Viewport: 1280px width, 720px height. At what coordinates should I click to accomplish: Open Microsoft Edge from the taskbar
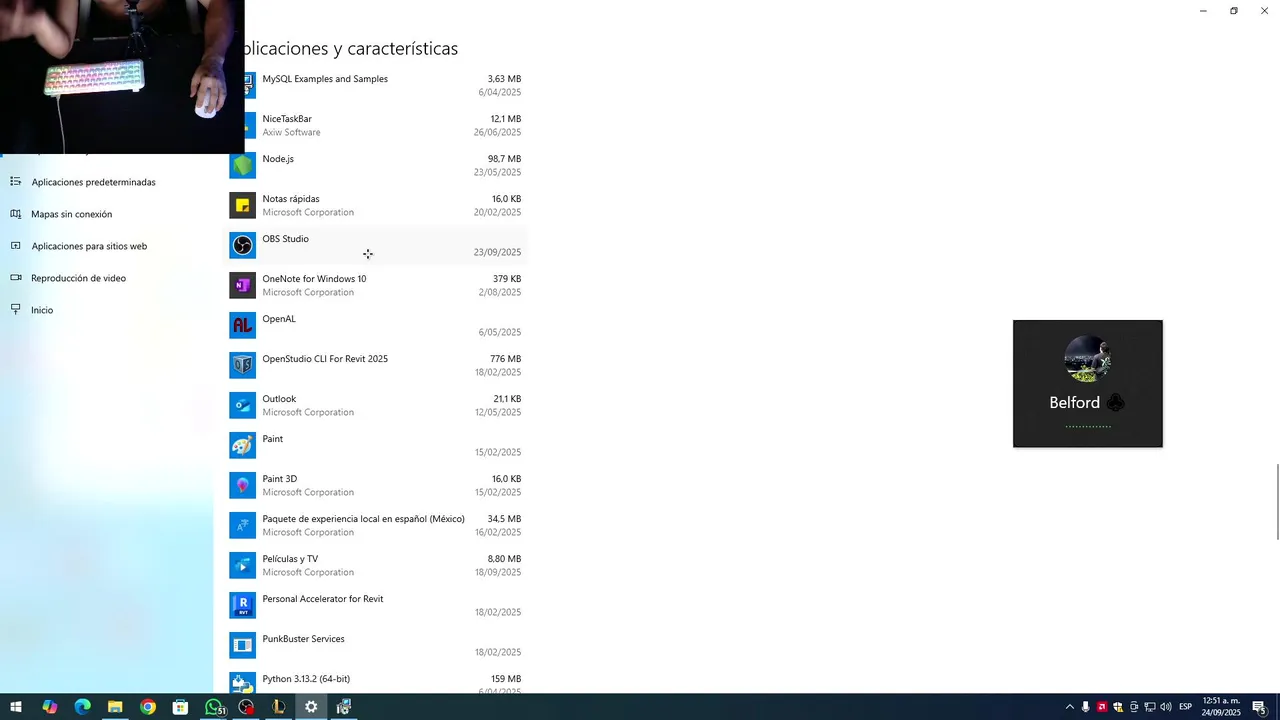pos(83,707)
